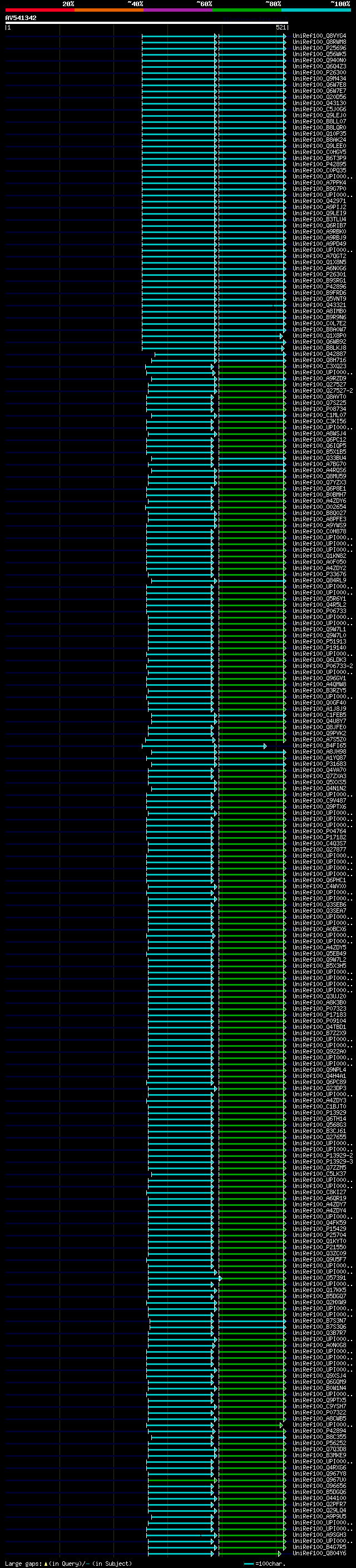Select the UniRef100_Q8AVT0 label

pos(319,397)
